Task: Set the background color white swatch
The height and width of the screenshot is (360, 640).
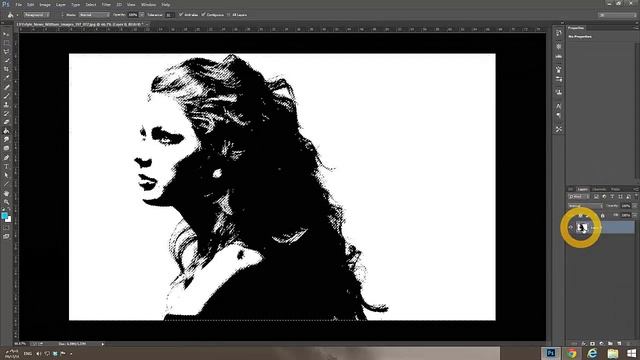Action: pyautogui.click(x=9, y=219)
